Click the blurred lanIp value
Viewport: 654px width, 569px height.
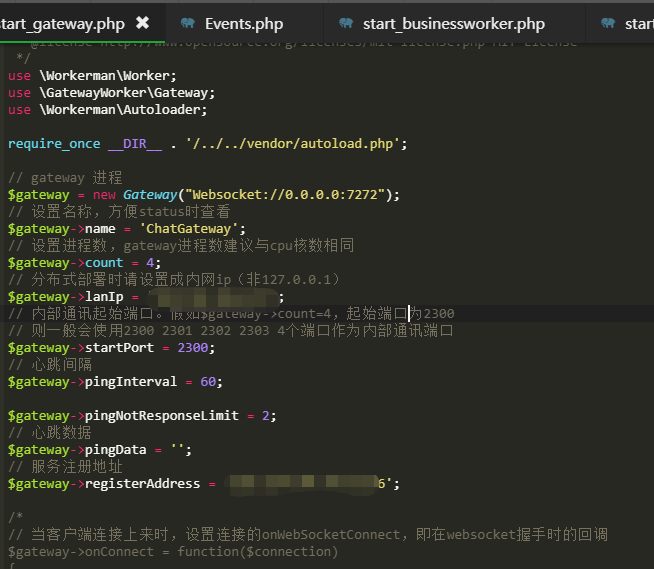pos(213,297)
